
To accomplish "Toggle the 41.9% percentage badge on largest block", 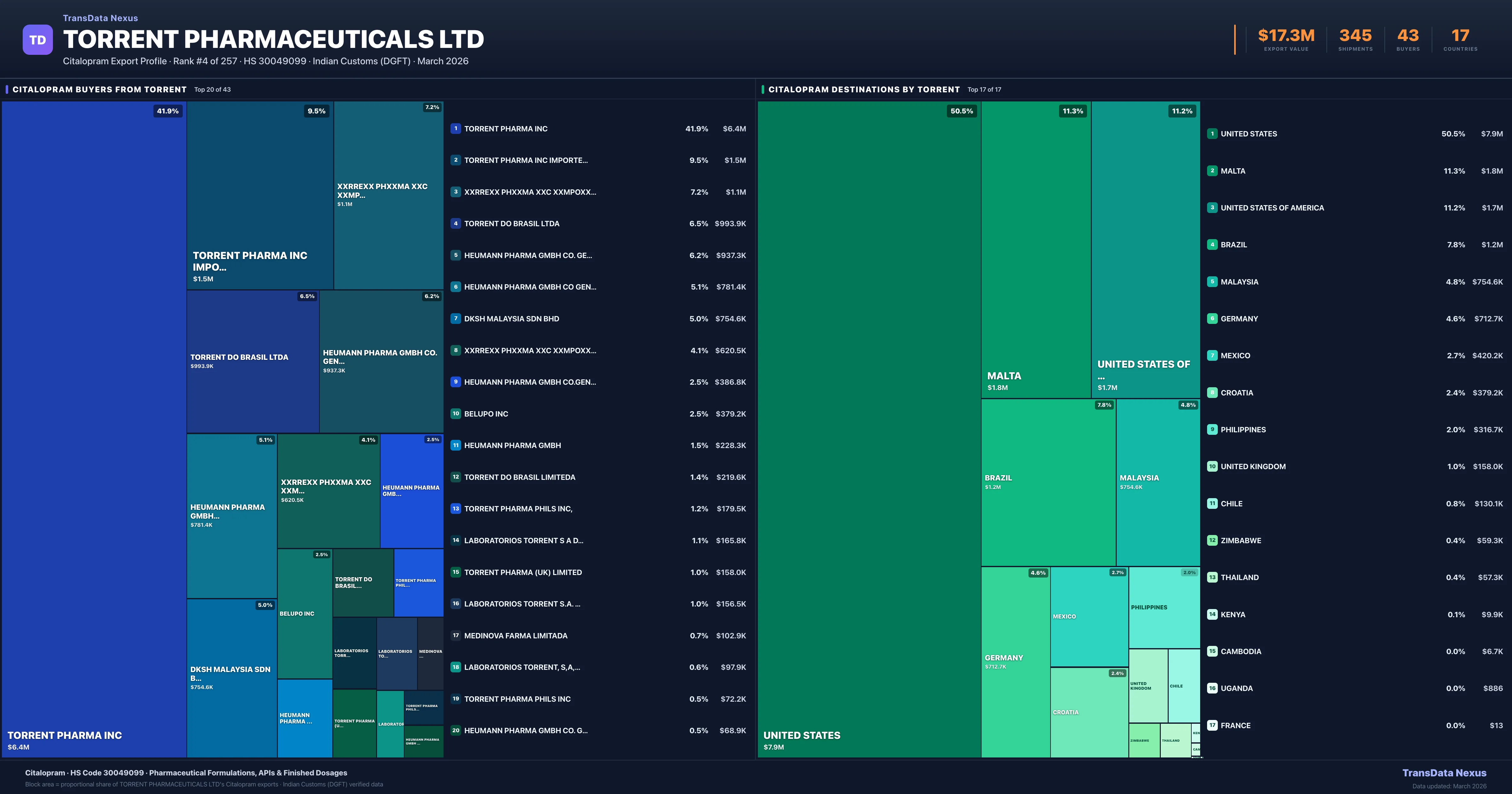I will pos(169,110).
